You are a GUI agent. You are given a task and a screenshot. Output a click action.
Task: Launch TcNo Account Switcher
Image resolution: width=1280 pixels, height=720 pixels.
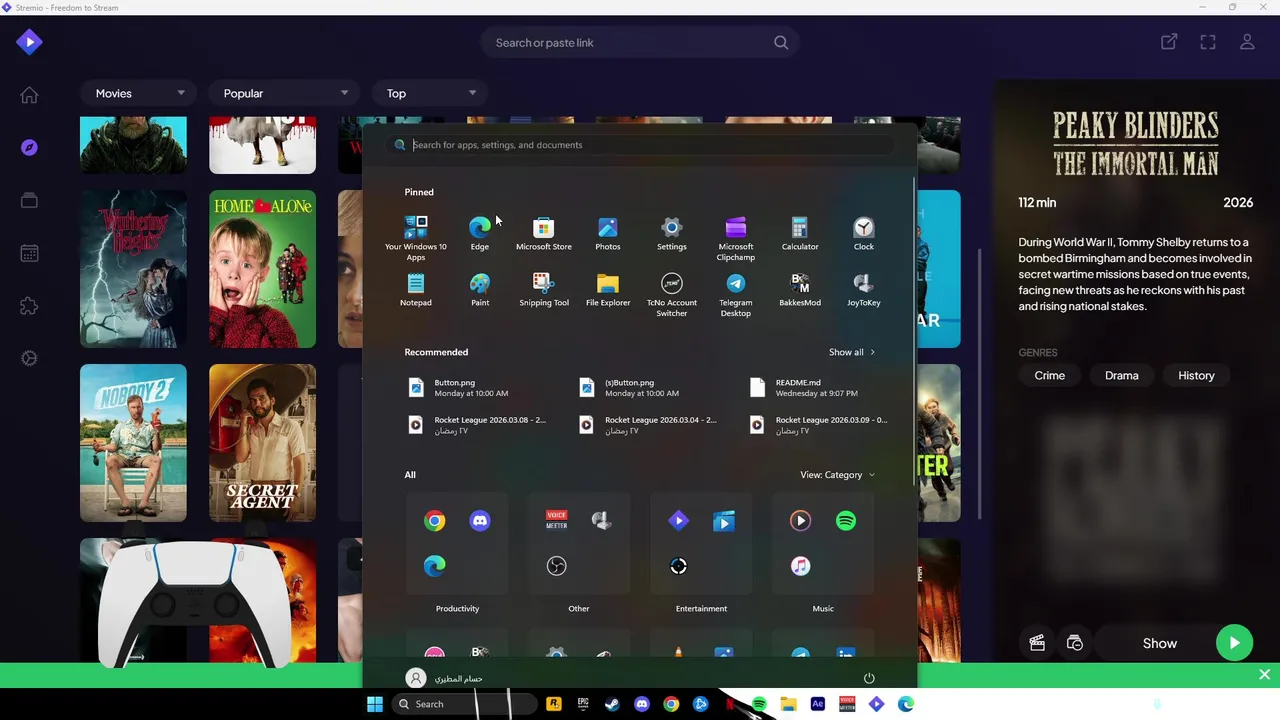pyautogui.click(x=672, y=295)
